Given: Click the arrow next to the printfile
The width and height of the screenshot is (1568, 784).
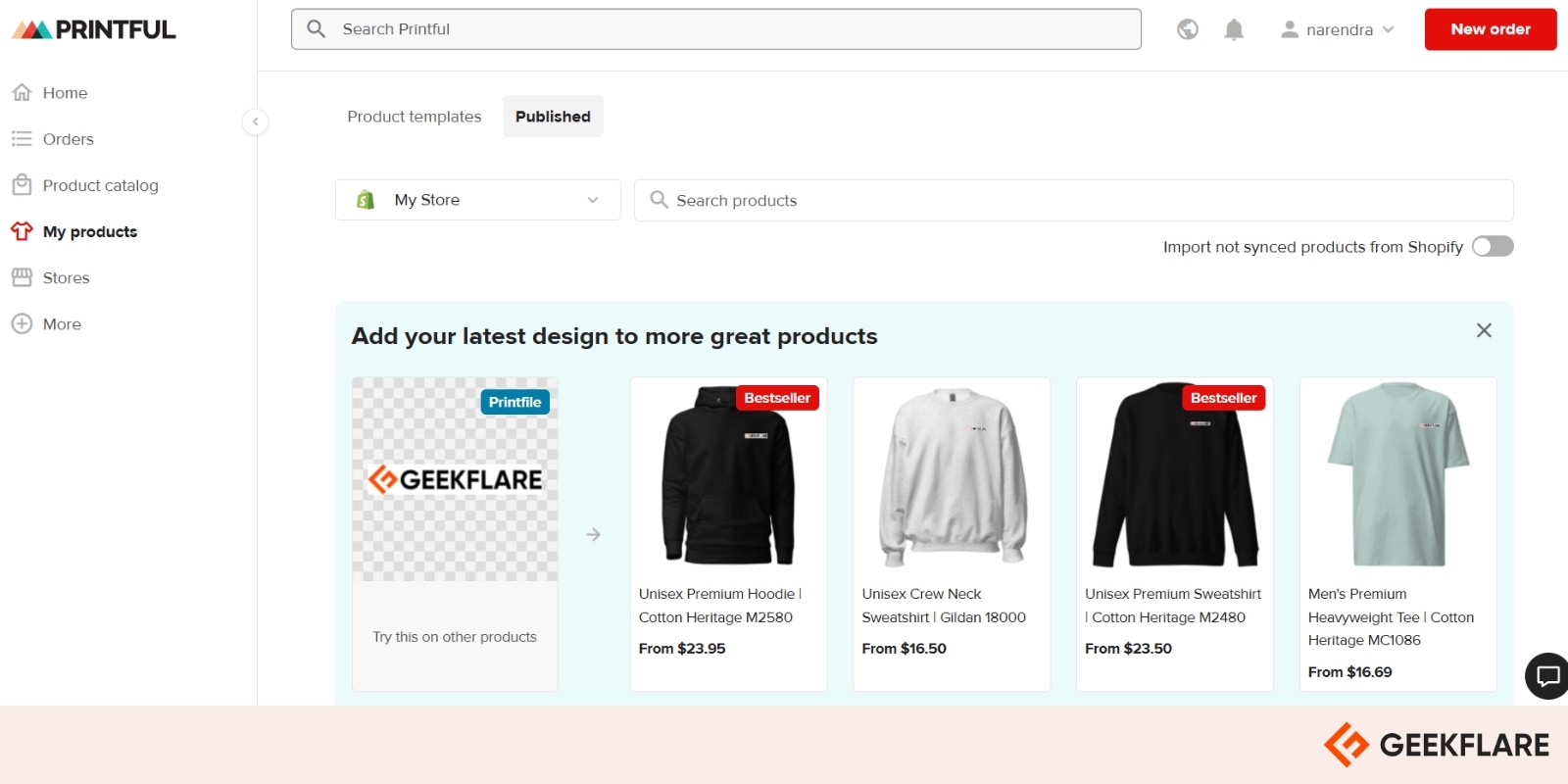Looking at the screenshot, I should pyautogui.click(x=593, y=534).
